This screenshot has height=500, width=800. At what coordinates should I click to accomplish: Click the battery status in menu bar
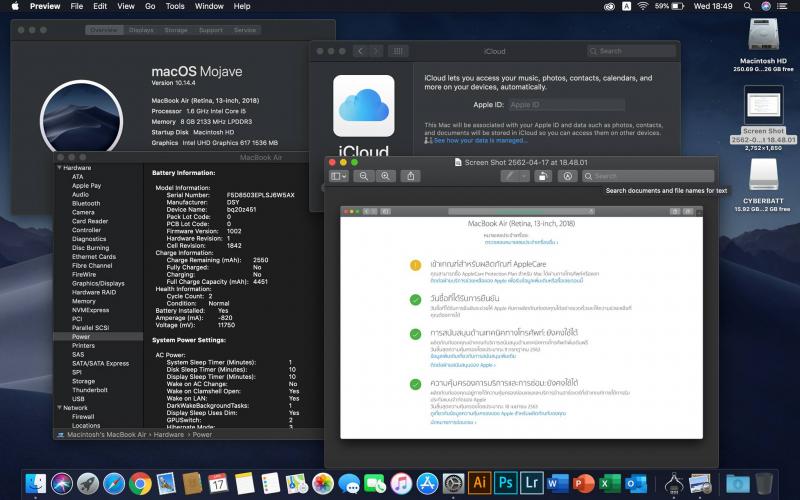tap(669, 6)
